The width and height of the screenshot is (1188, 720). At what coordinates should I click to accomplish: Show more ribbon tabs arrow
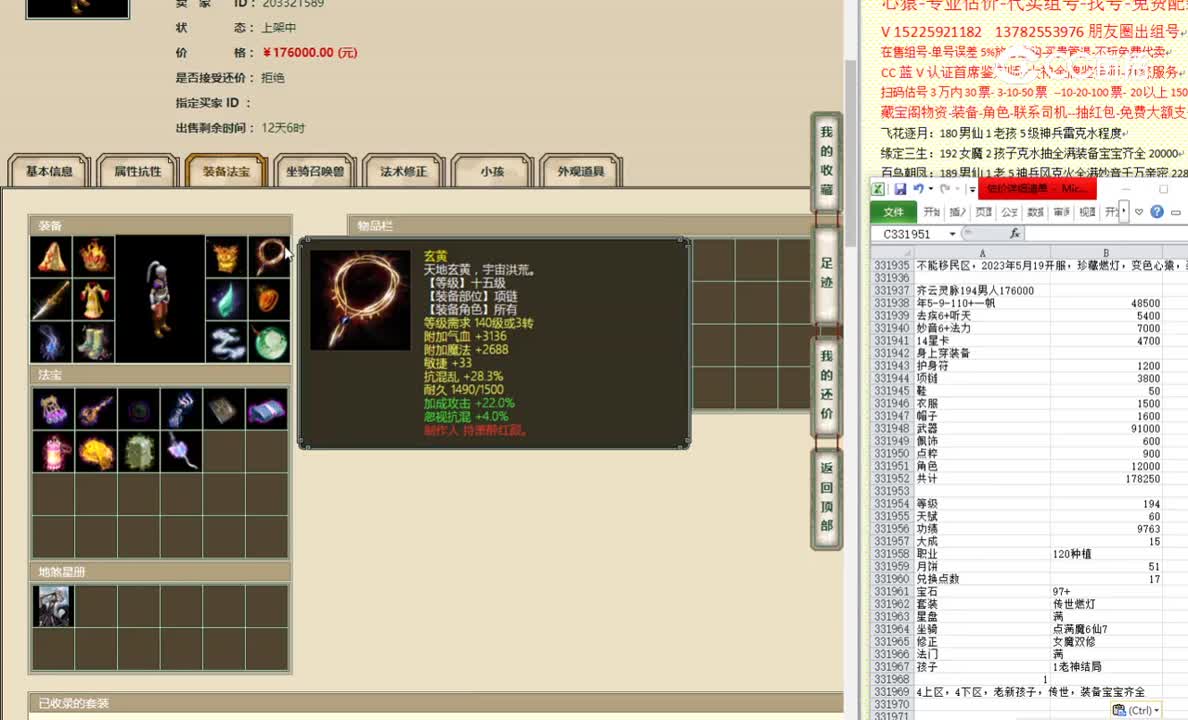(1124, 211)
